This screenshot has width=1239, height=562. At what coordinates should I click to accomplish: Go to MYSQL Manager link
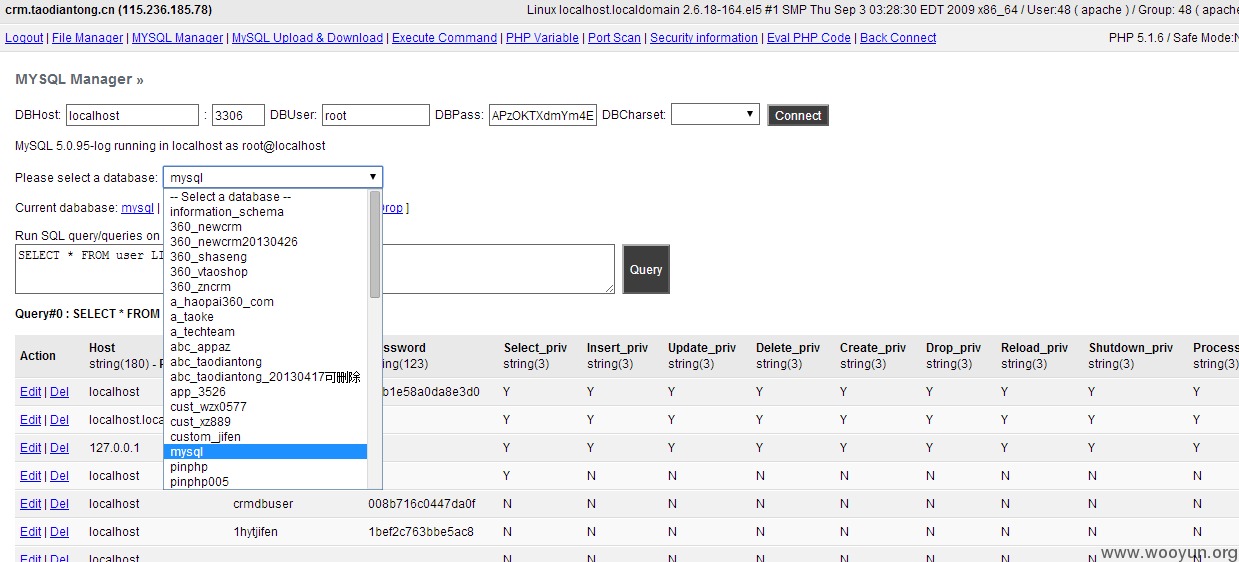tap(178, 38)
